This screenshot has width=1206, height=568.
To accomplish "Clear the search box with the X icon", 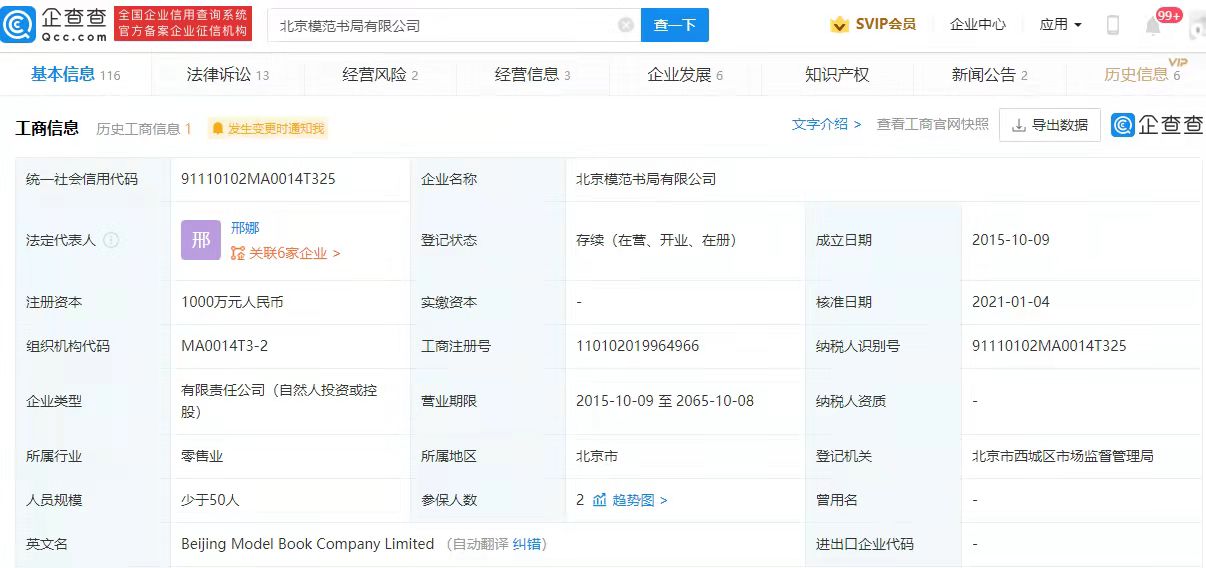I will click(x=626, y=25).
